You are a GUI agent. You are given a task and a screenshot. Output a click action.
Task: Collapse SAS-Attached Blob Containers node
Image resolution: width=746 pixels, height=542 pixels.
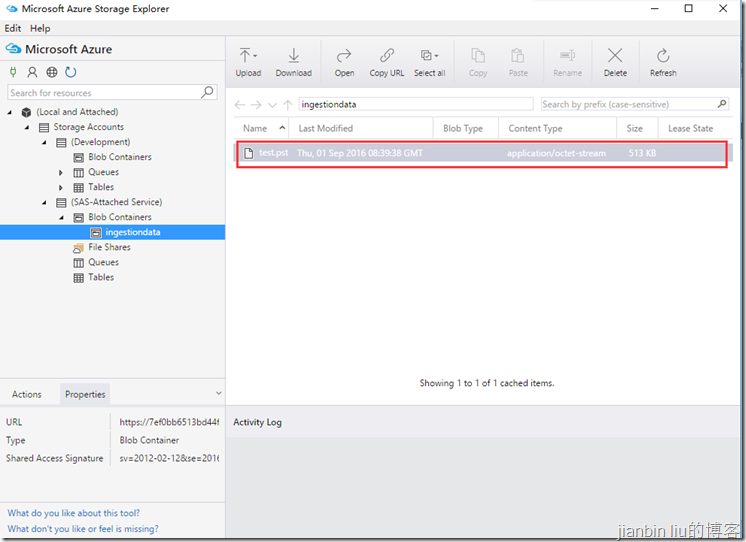[61, 217]
